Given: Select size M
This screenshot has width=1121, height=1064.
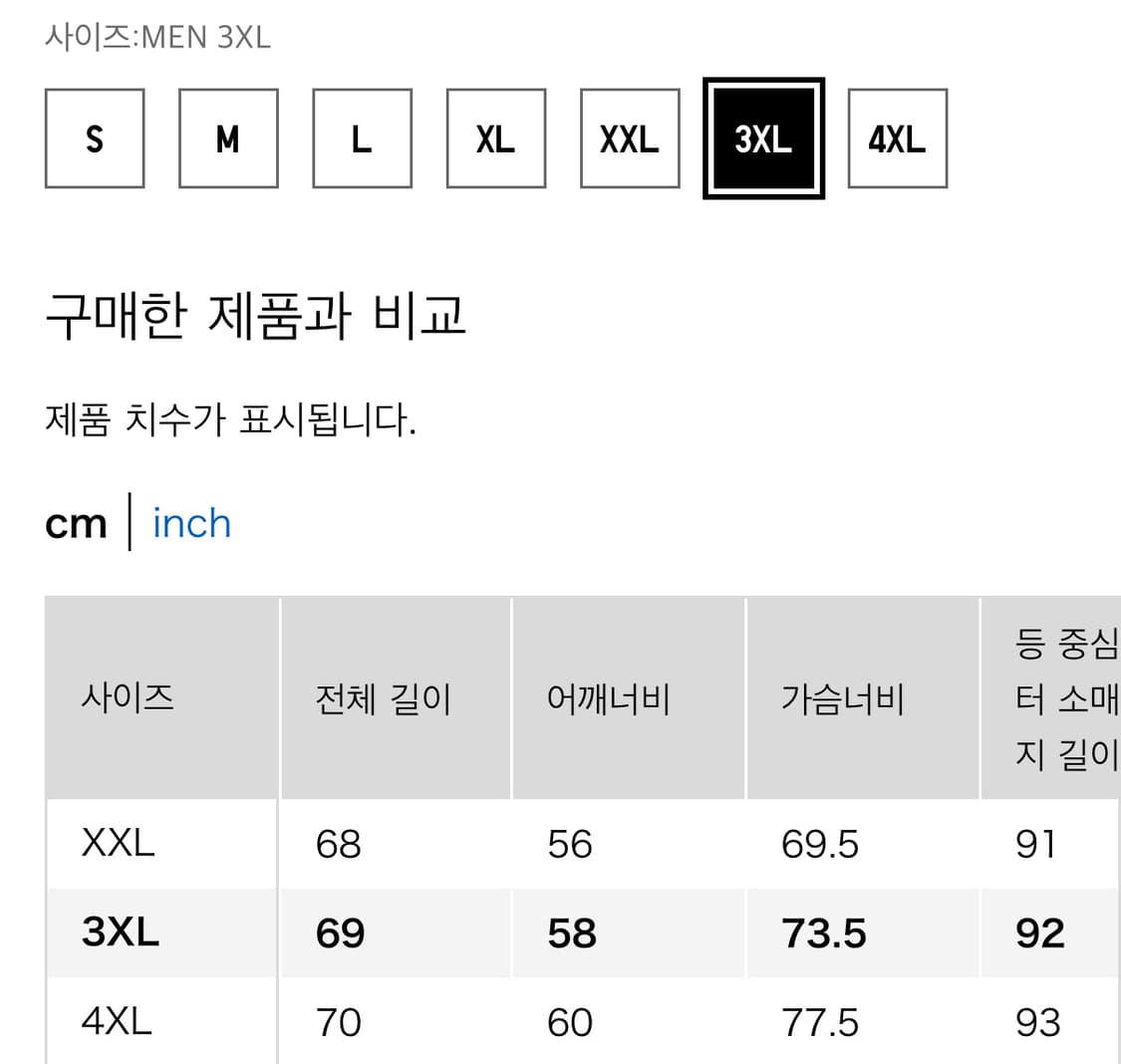Looking at the screenshot, I should [228, 138].
